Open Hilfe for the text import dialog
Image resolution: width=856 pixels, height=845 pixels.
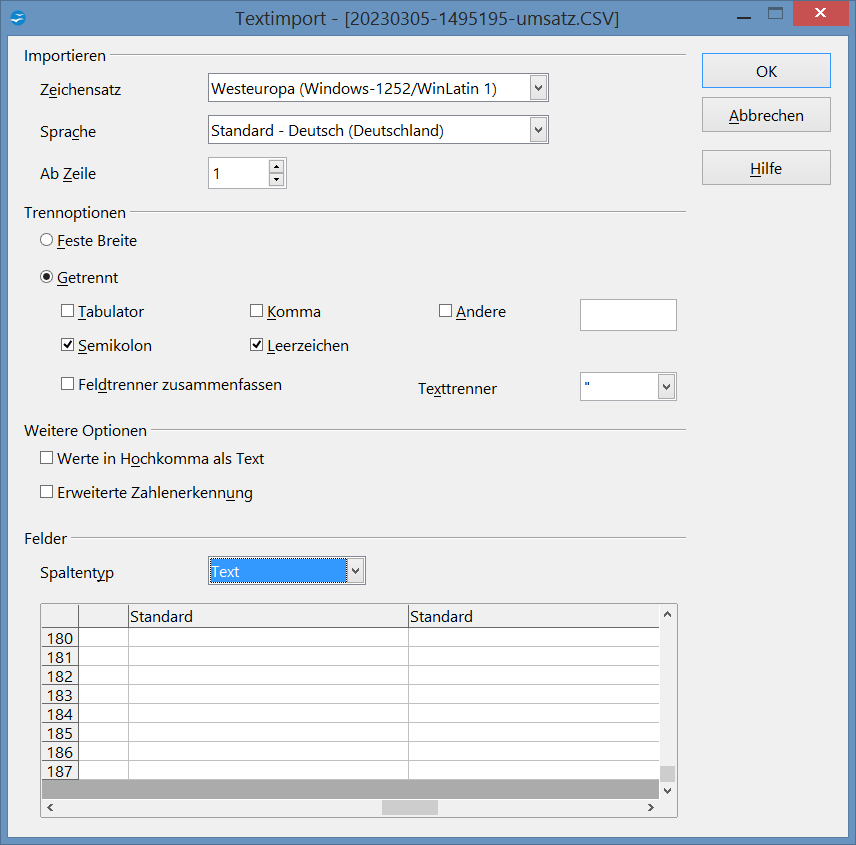[766, 168]
